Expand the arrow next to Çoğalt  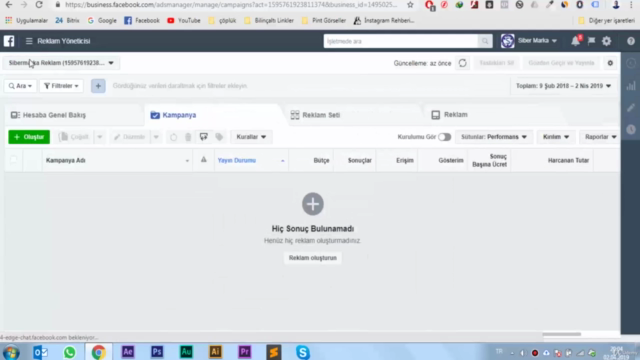pos(100,137)
